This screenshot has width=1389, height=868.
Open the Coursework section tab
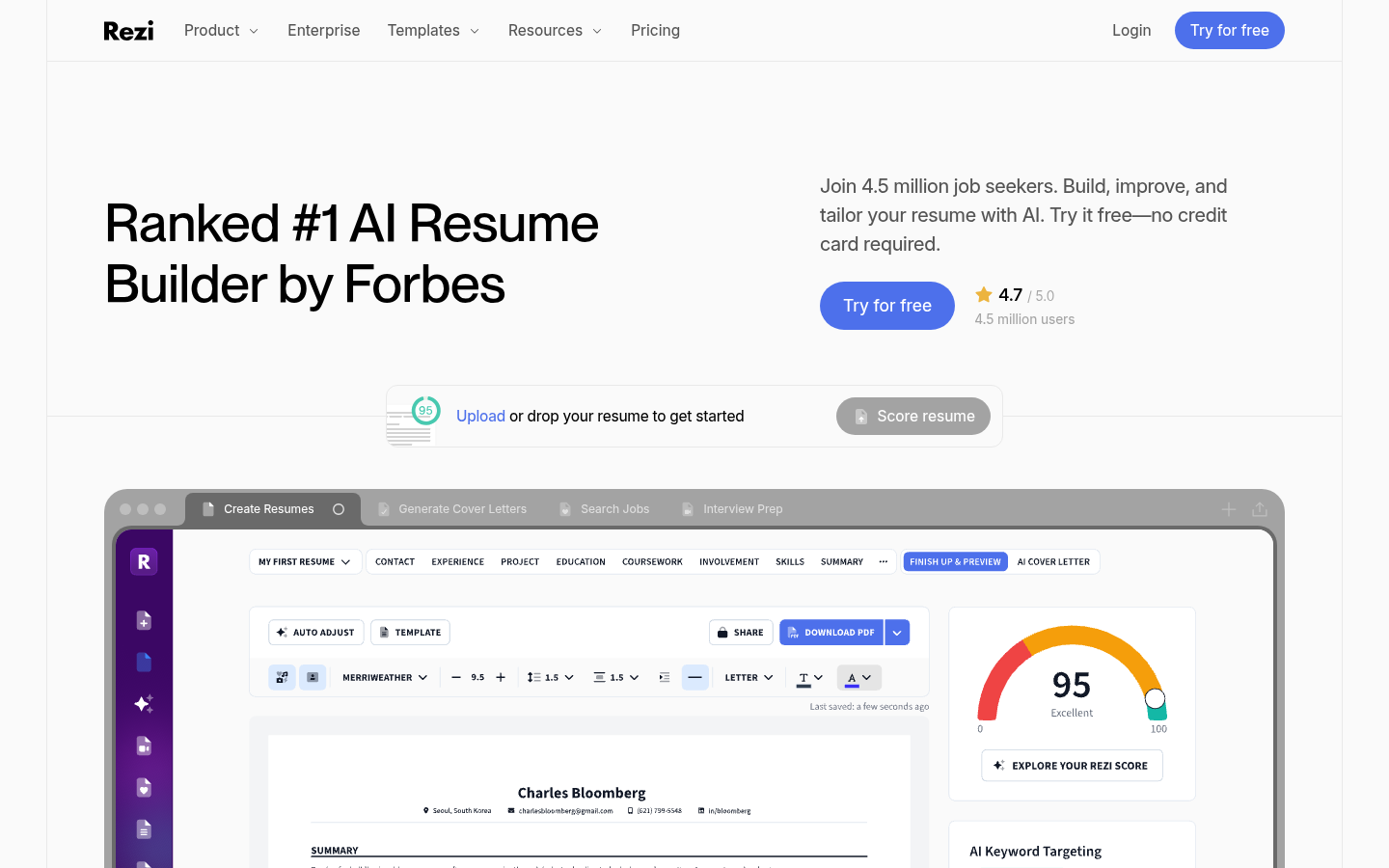pyautogui.click(x=652, y=562)
